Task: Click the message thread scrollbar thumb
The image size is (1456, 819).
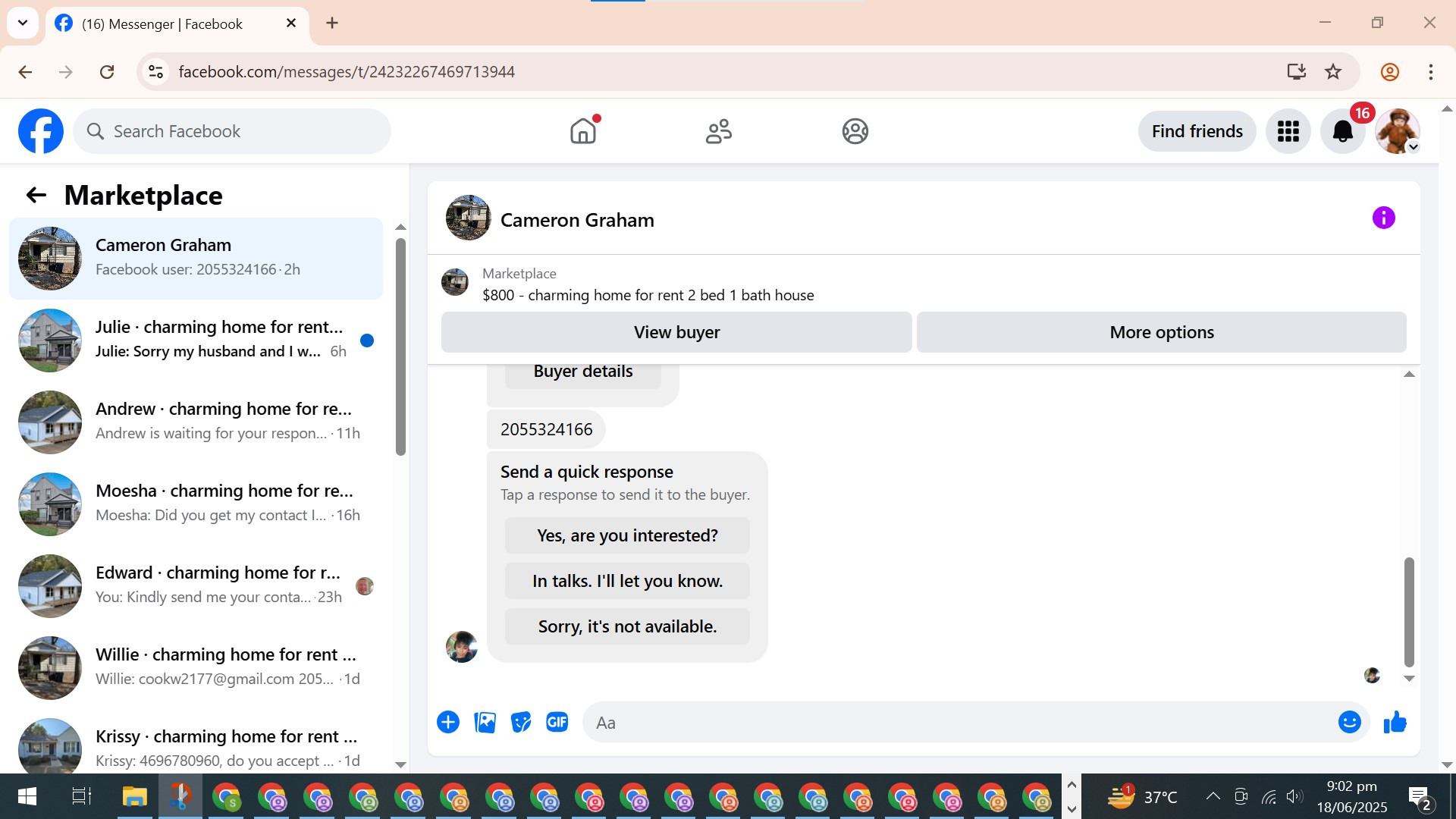Action: click(x=1409, y=611)
